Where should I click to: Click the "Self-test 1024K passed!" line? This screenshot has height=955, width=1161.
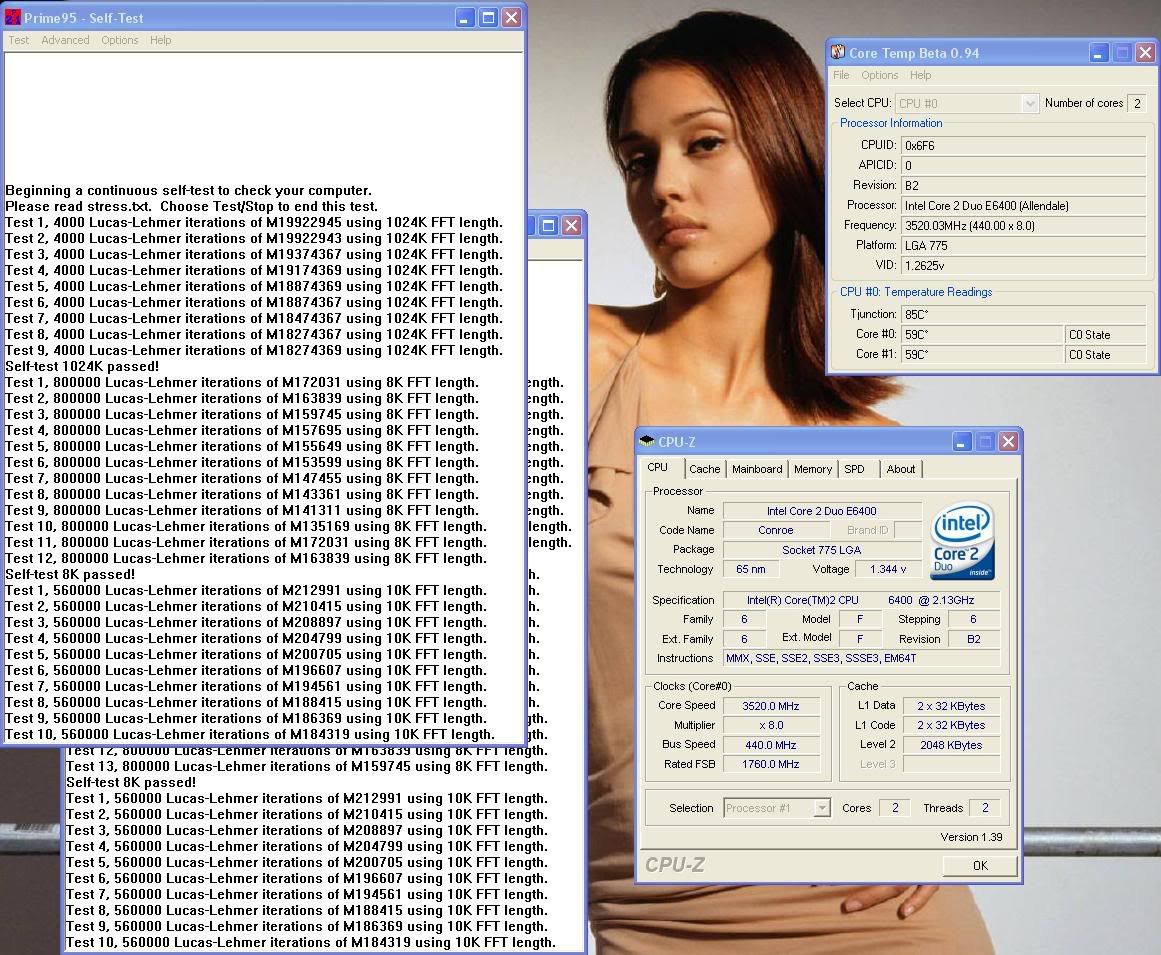[82, 366]
